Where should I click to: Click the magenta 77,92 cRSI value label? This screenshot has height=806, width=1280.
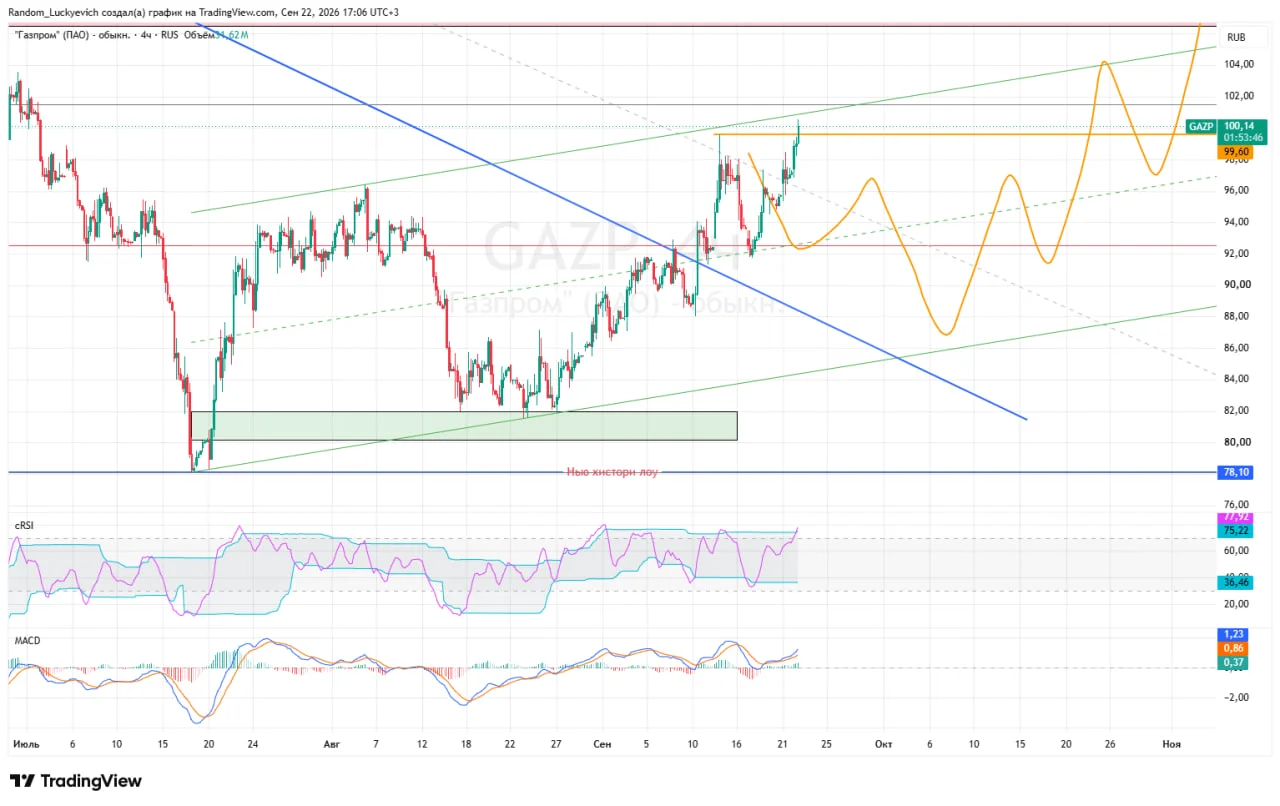tap(1236, 517)
